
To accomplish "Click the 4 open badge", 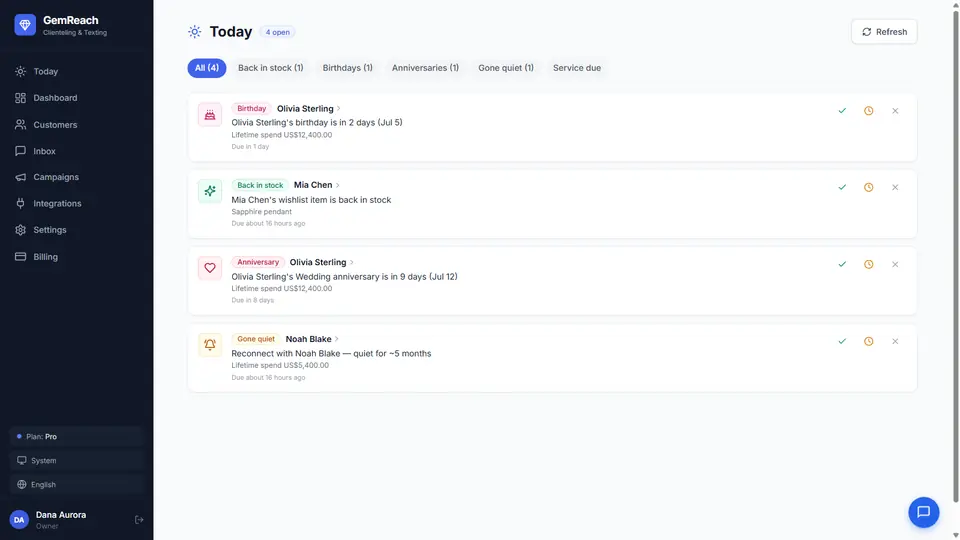I will pyautogui.click(x=278, y=32).
